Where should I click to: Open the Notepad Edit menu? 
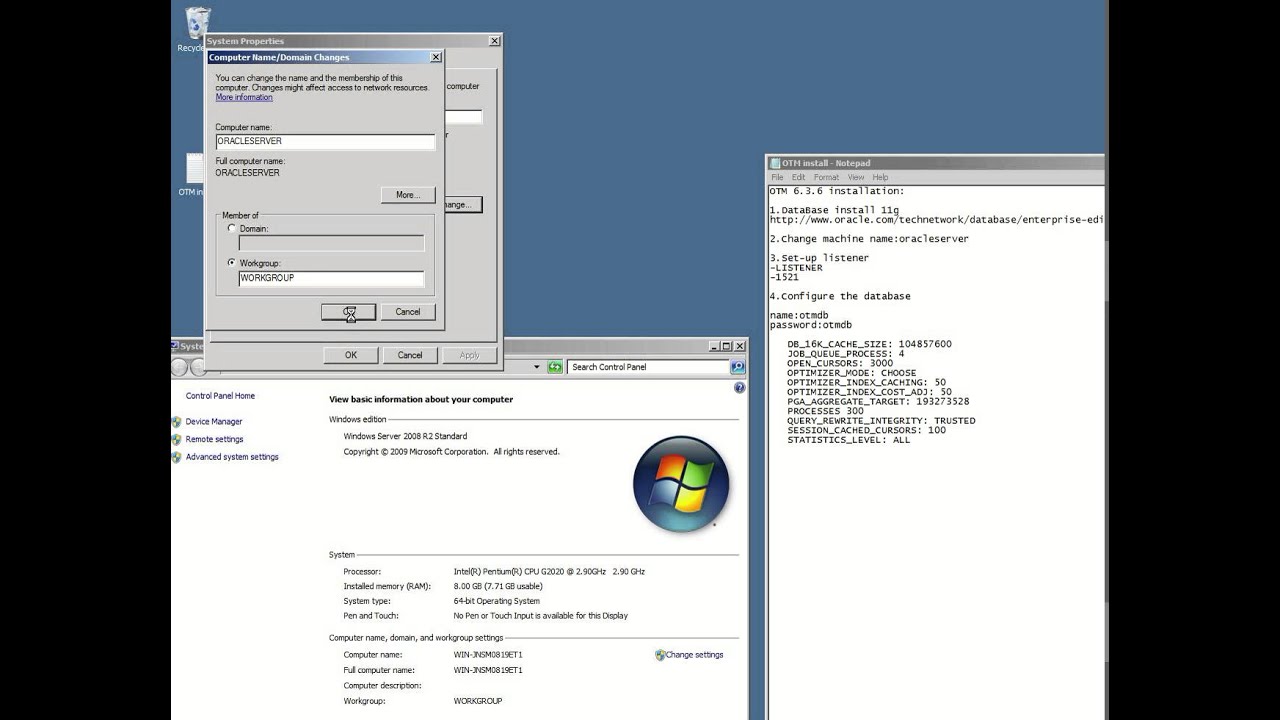(798, 177)
